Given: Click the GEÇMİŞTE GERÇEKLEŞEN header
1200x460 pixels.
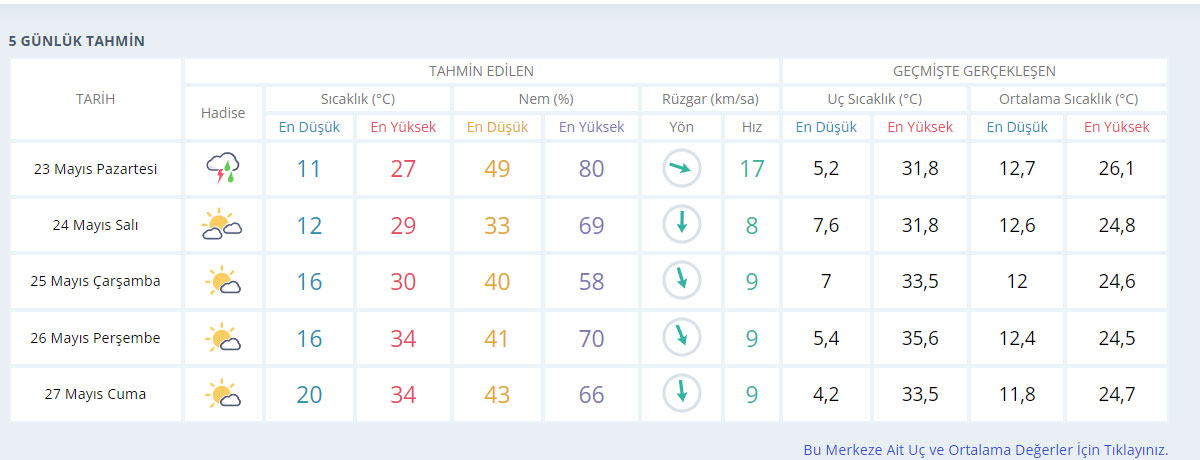Looking at the screenshot, I should pos(974,71).
